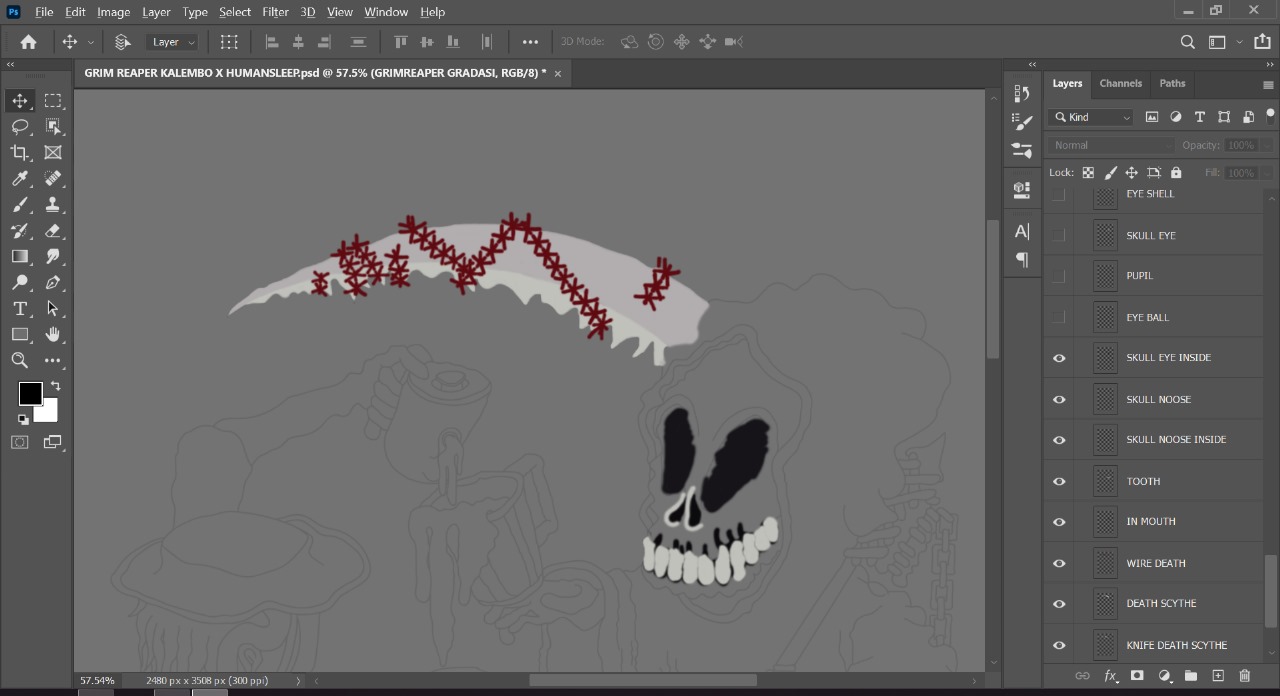The width and height of the screenshot is (1280, 696).
Task: Show the EYE BALL layer
Action: 1059,317
